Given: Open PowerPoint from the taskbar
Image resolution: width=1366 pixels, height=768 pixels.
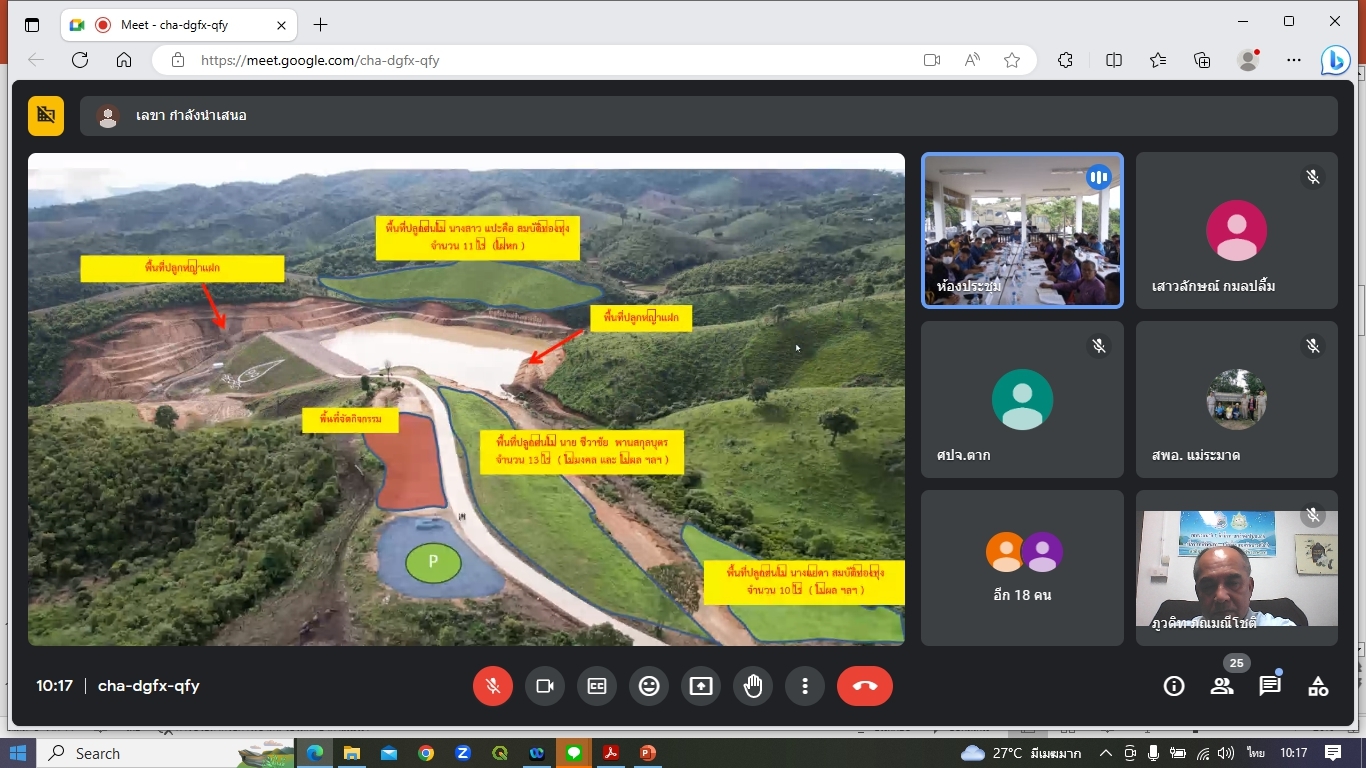Looking at the screenshot, I should click(648, 753).
